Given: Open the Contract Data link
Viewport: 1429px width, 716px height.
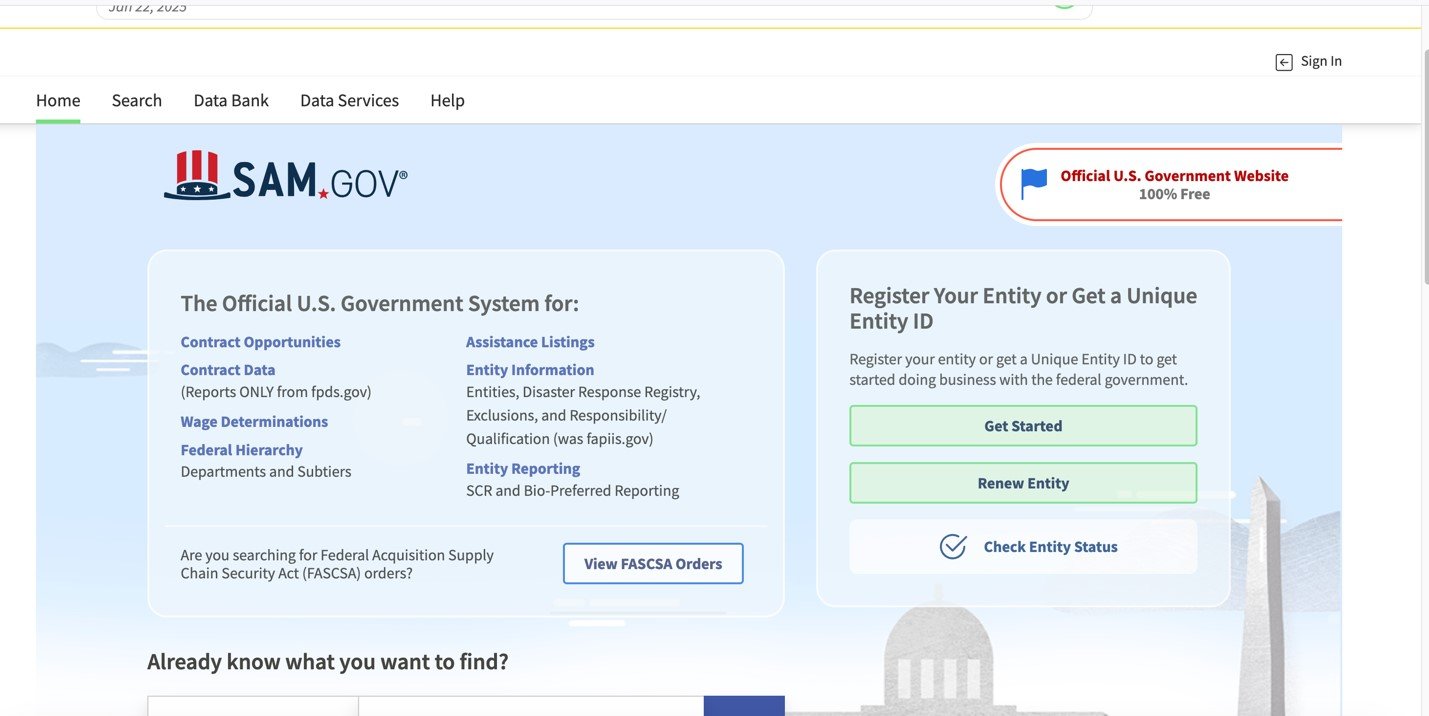Looking at the screenshot, I should click(228, 370).
